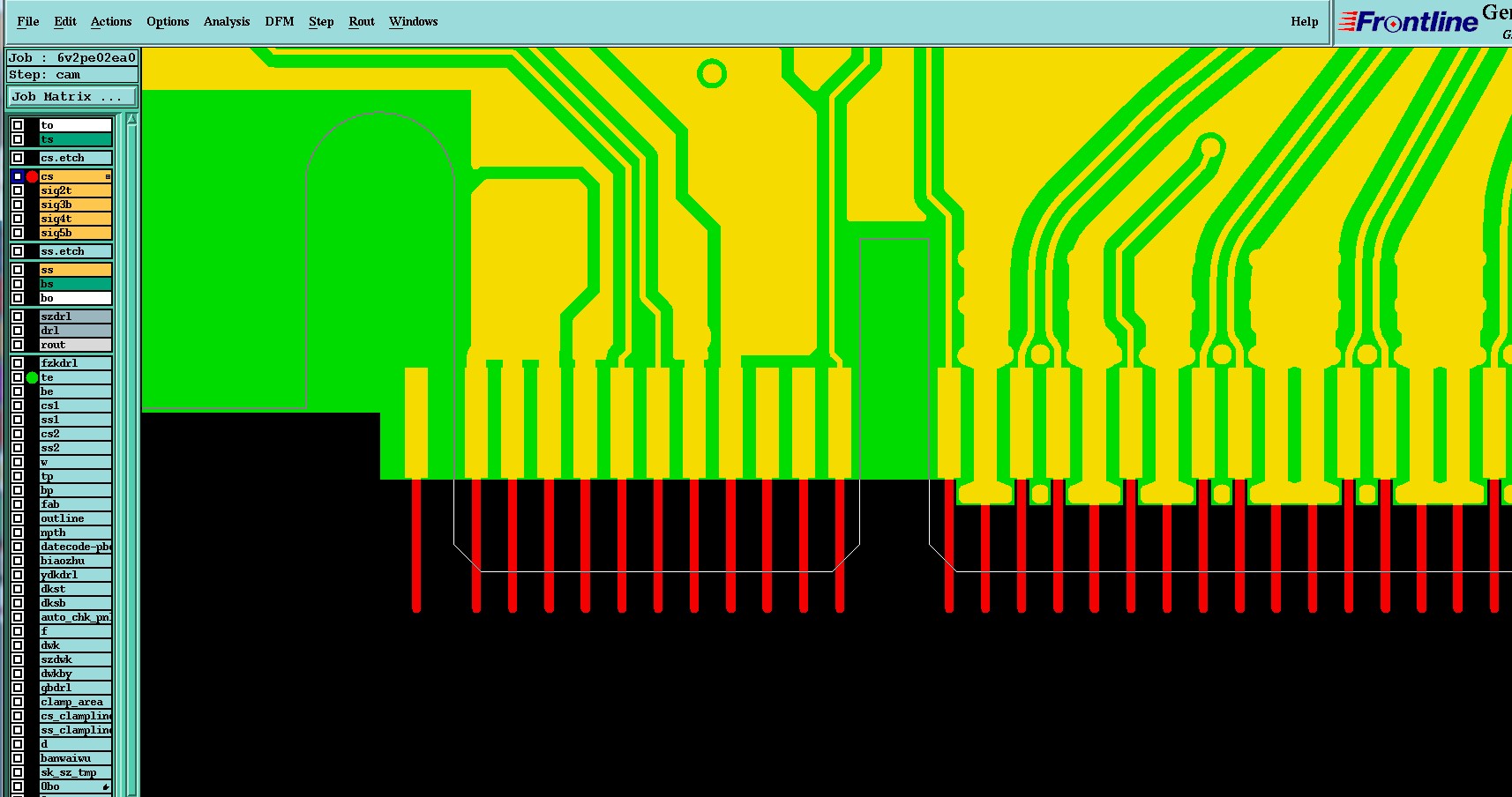Click the Job name field 6v2pe02ea0
This screenshot has height=797, width=1512.
point(72,58)
